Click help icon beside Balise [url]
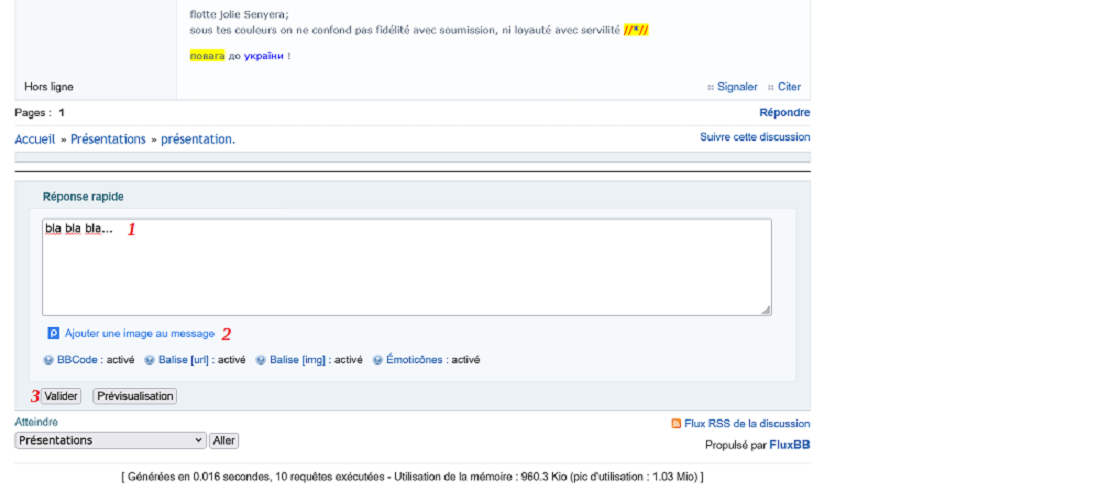The height and width of the screenshot is (504, 1100). point(149,360)
